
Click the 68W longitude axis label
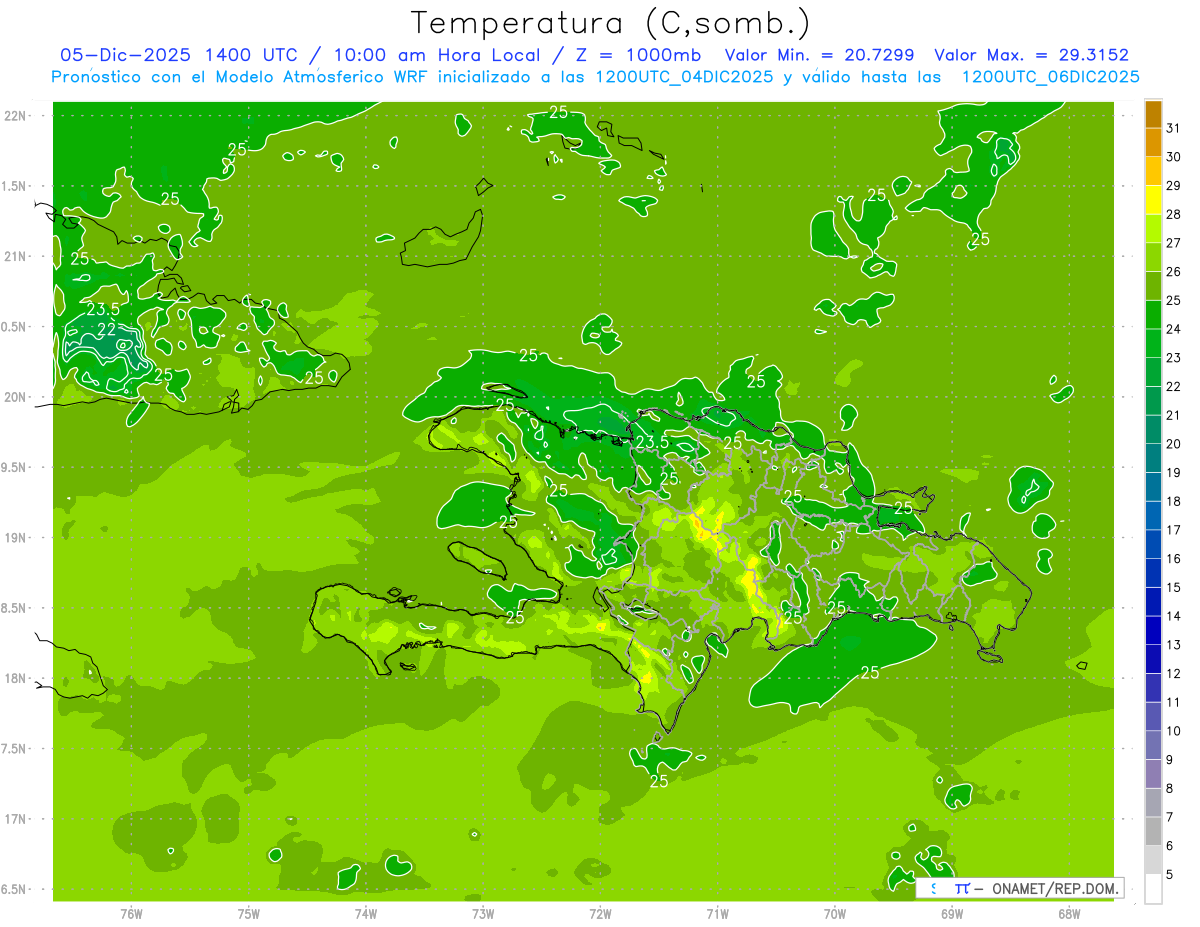[x=1069, y=915]
